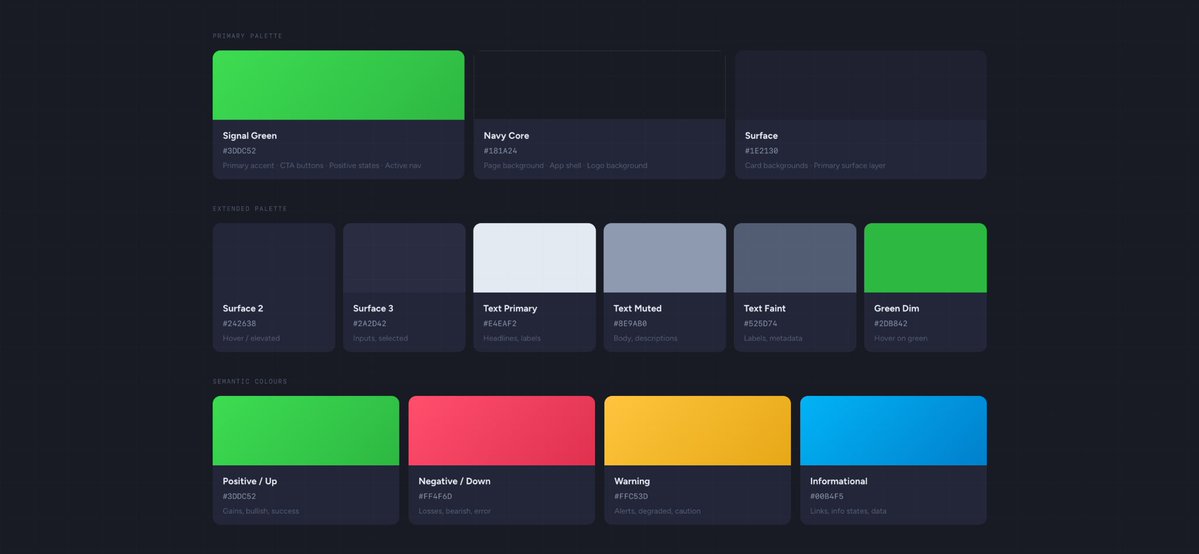Choose the Green Dim swatch

pos(925,258)
